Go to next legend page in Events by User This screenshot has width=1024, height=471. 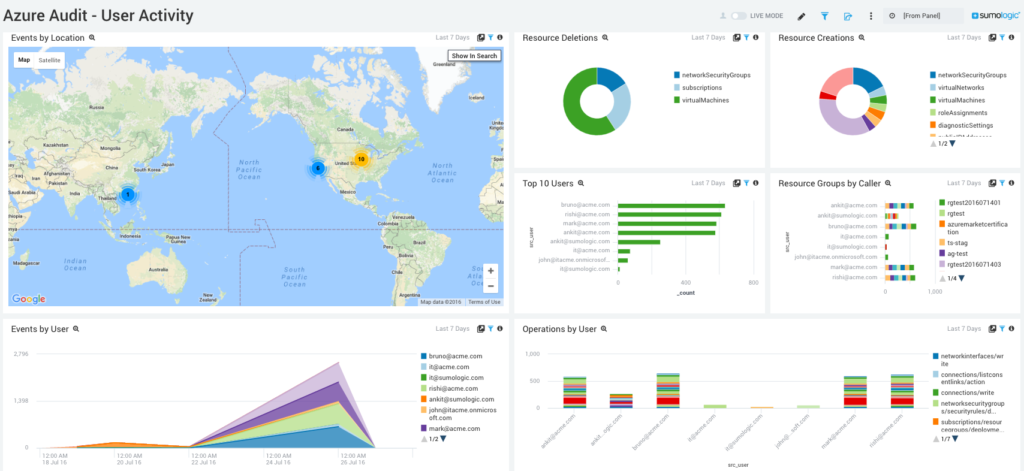pyautogui.click(x=443, y=439)
